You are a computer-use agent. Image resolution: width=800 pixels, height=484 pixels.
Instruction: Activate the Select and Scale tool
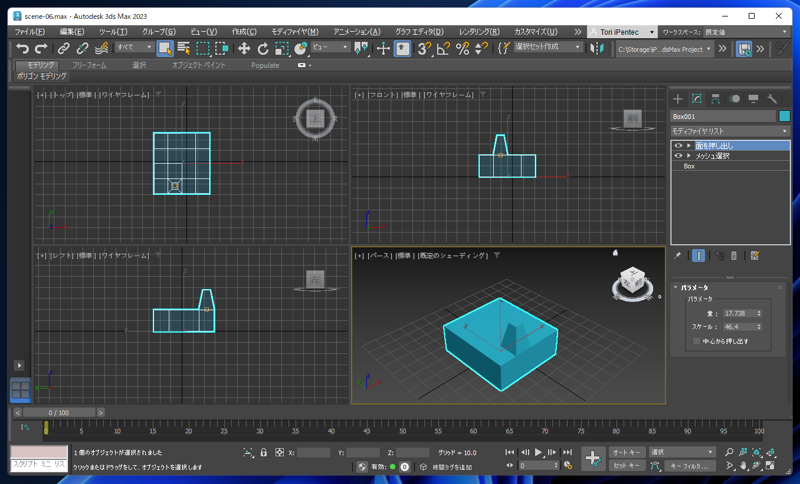[x=282, y=49]
